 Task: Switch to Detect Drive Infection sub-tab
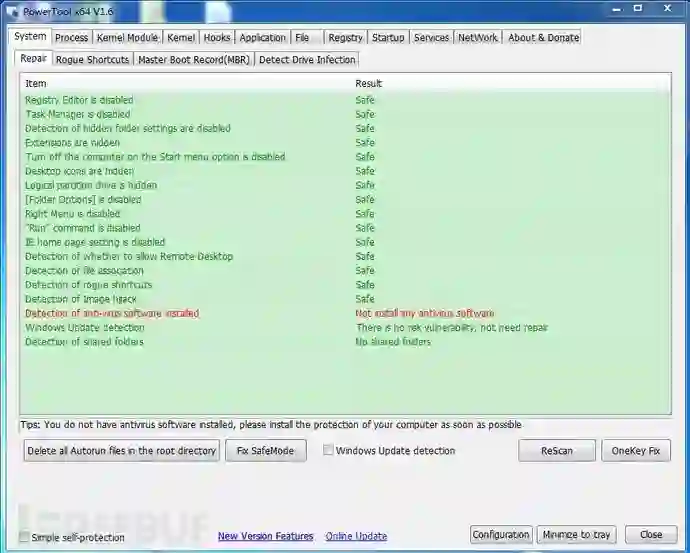(x=307, y=60)
